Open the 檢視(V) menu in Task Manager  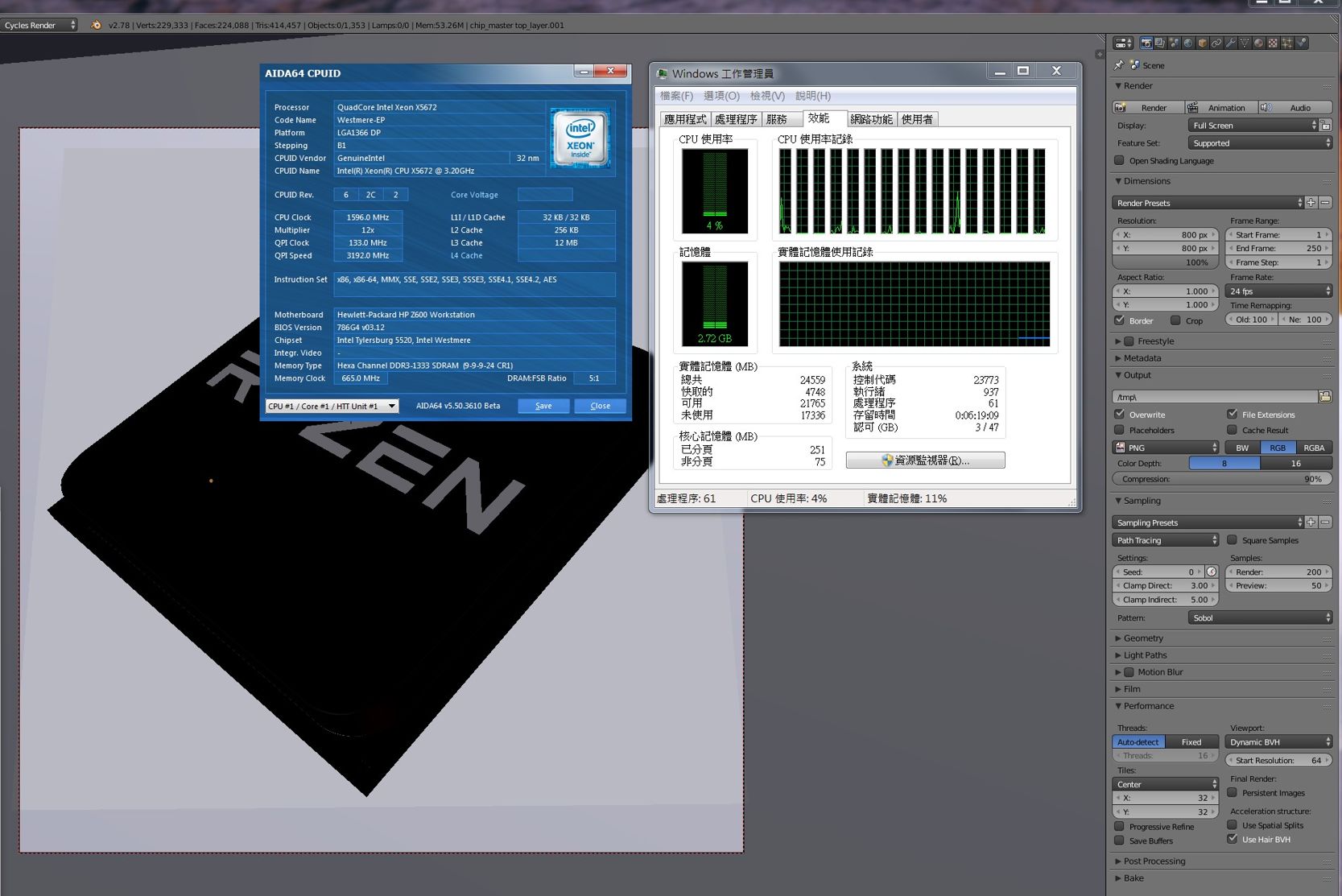(x=766, y=96)
